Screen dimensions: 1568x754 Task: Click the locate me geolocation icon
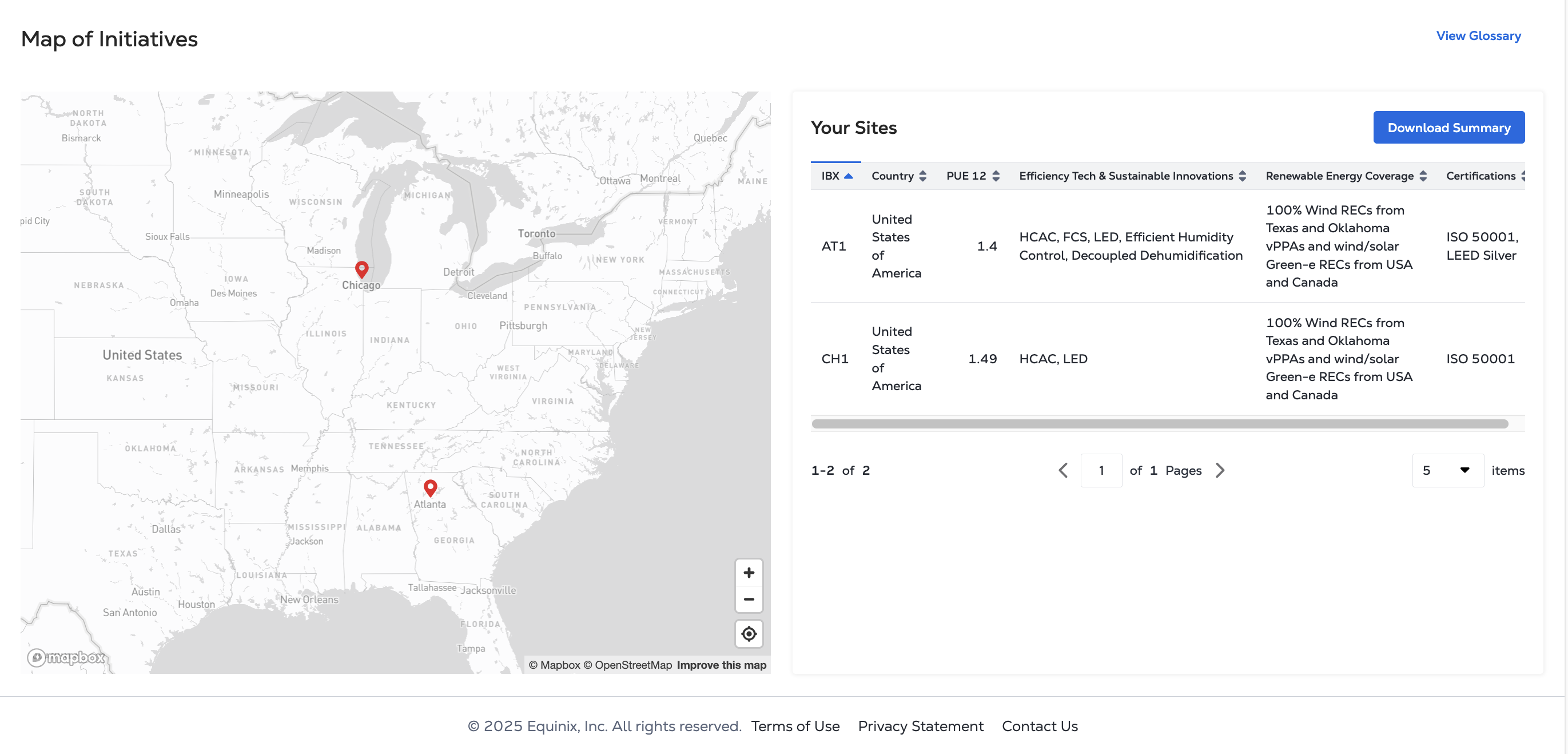749,634
